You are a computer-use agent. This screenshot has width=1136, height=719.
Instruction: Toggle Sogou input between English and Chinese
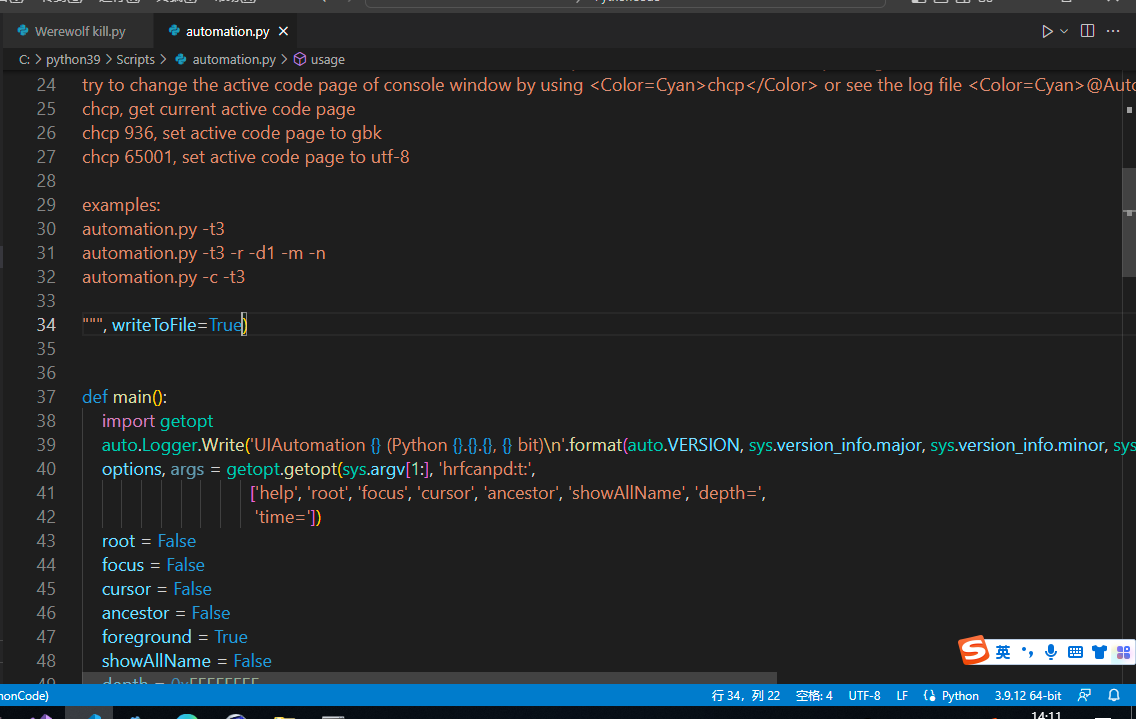[1002, 652]
